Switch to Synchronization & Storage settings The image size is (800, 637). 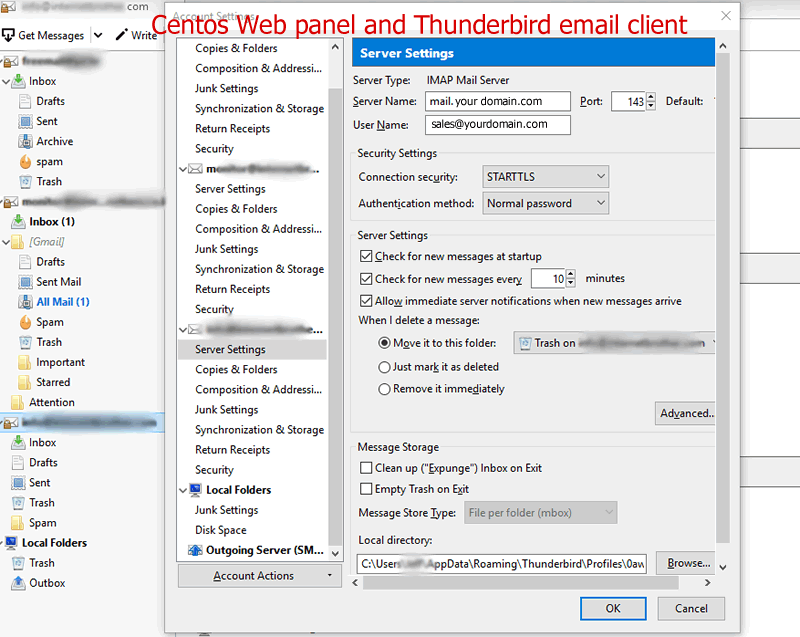coord(259,429)
